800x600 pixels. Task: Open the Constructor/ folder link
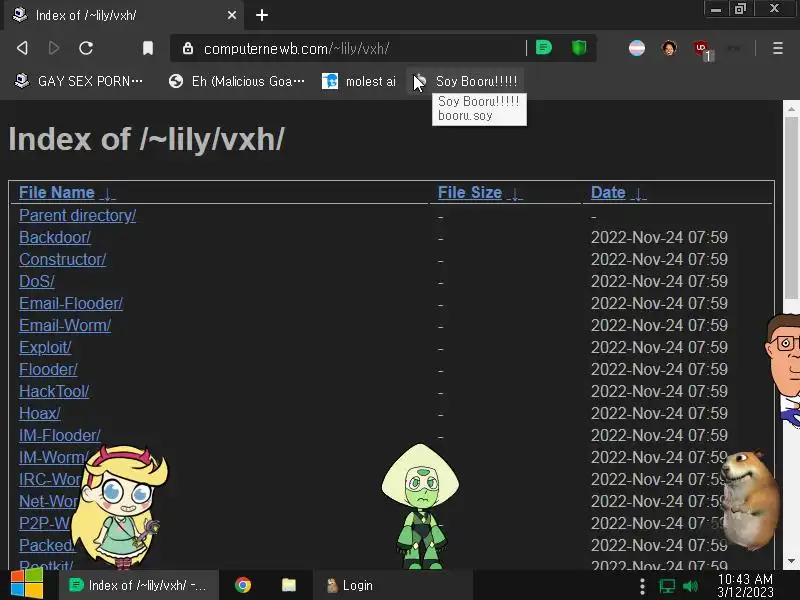(62, 259)
